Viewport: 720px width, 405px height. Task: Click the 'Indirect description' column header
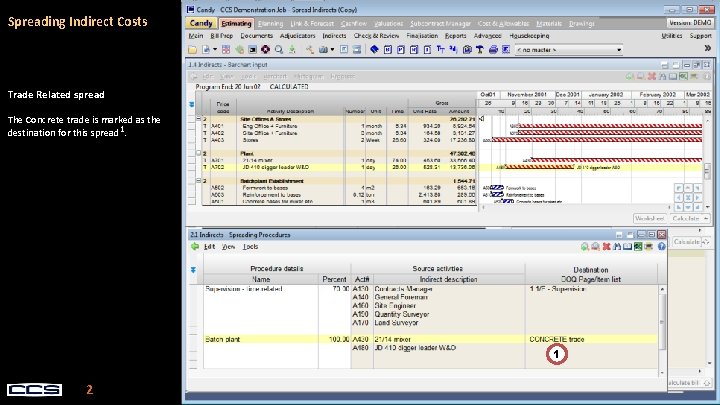448,279
